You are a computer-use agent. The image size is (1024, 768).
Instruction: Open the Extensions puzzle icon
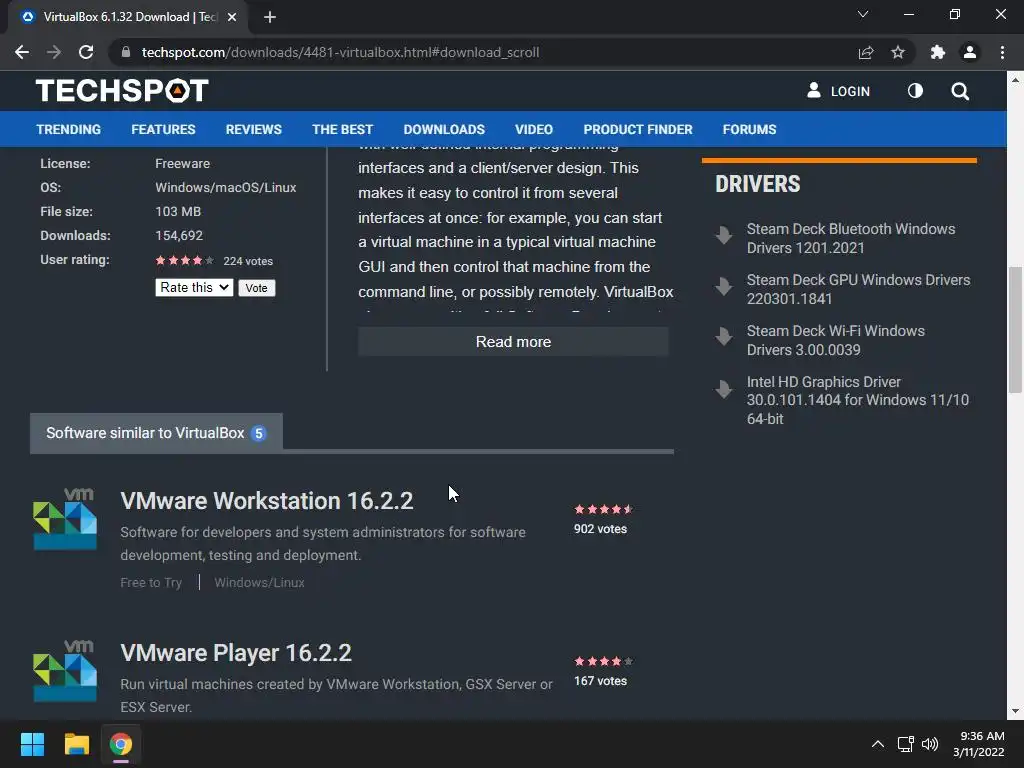938,52
